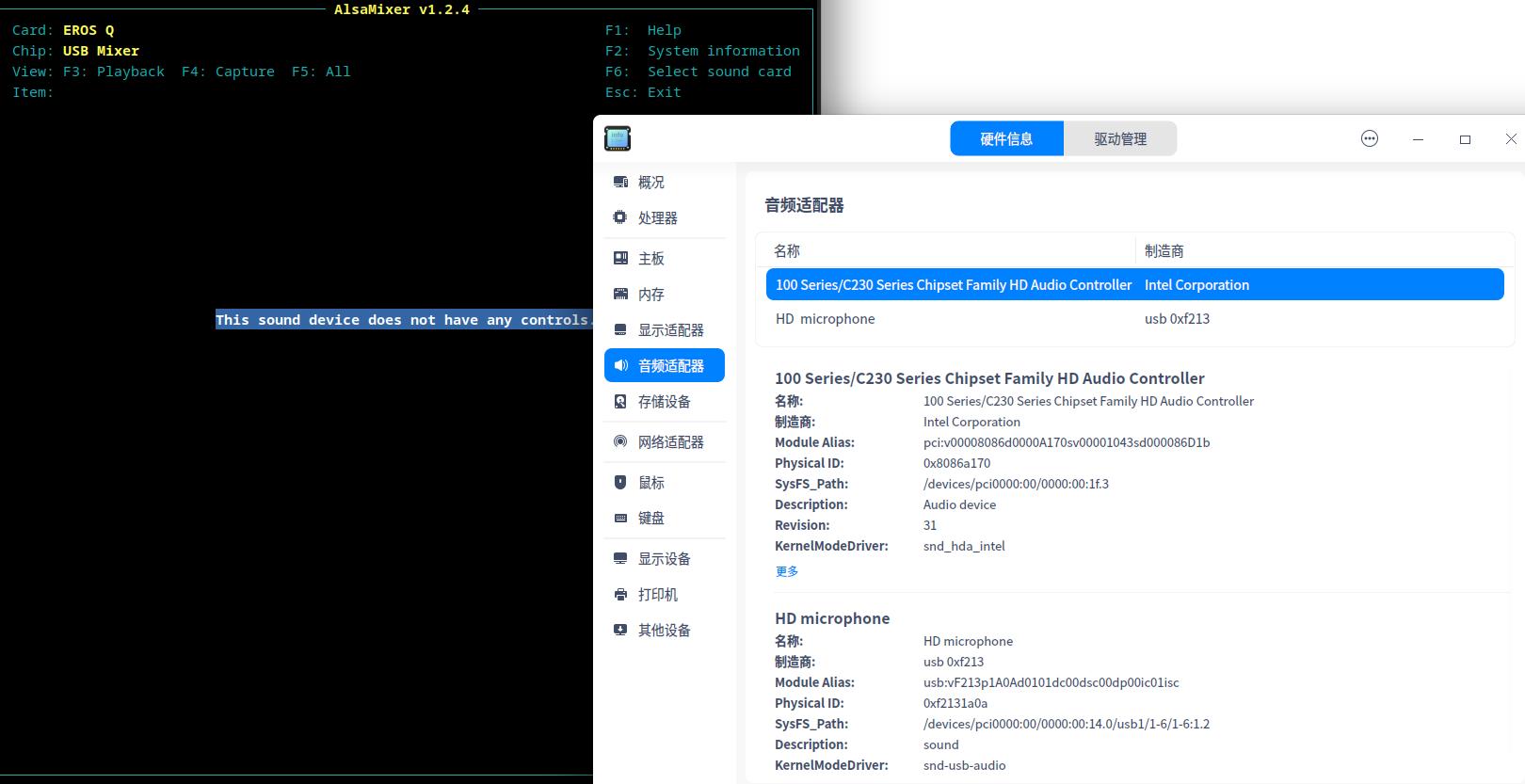Open the three-dot options menu in titlebar

[x=1370, y=138]
